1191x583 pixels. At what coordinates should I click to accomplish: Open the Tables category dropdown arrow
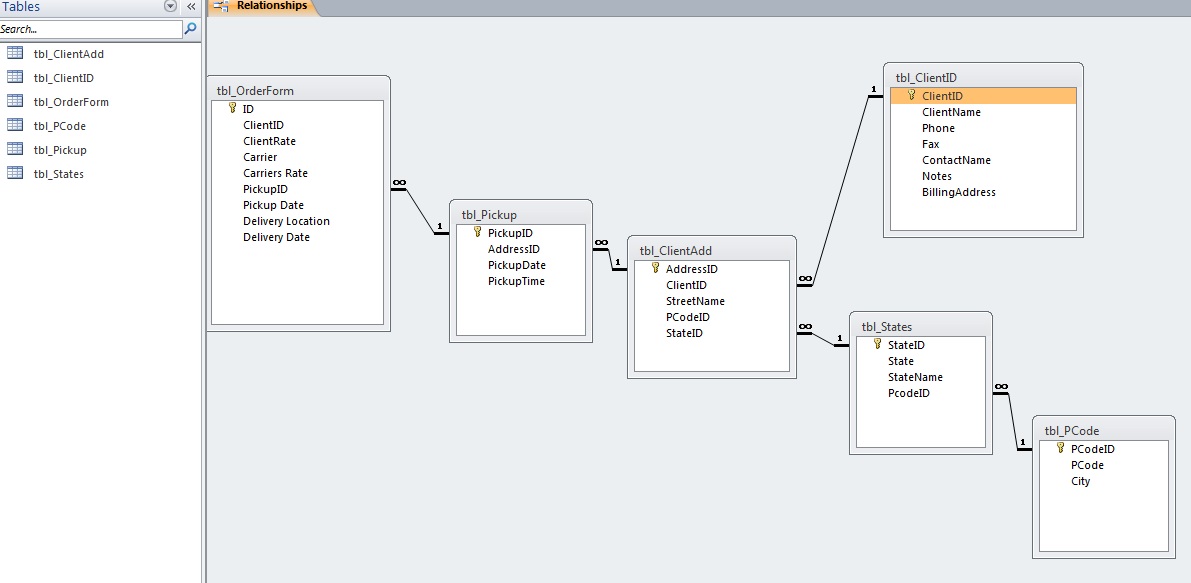pos(170,6)
